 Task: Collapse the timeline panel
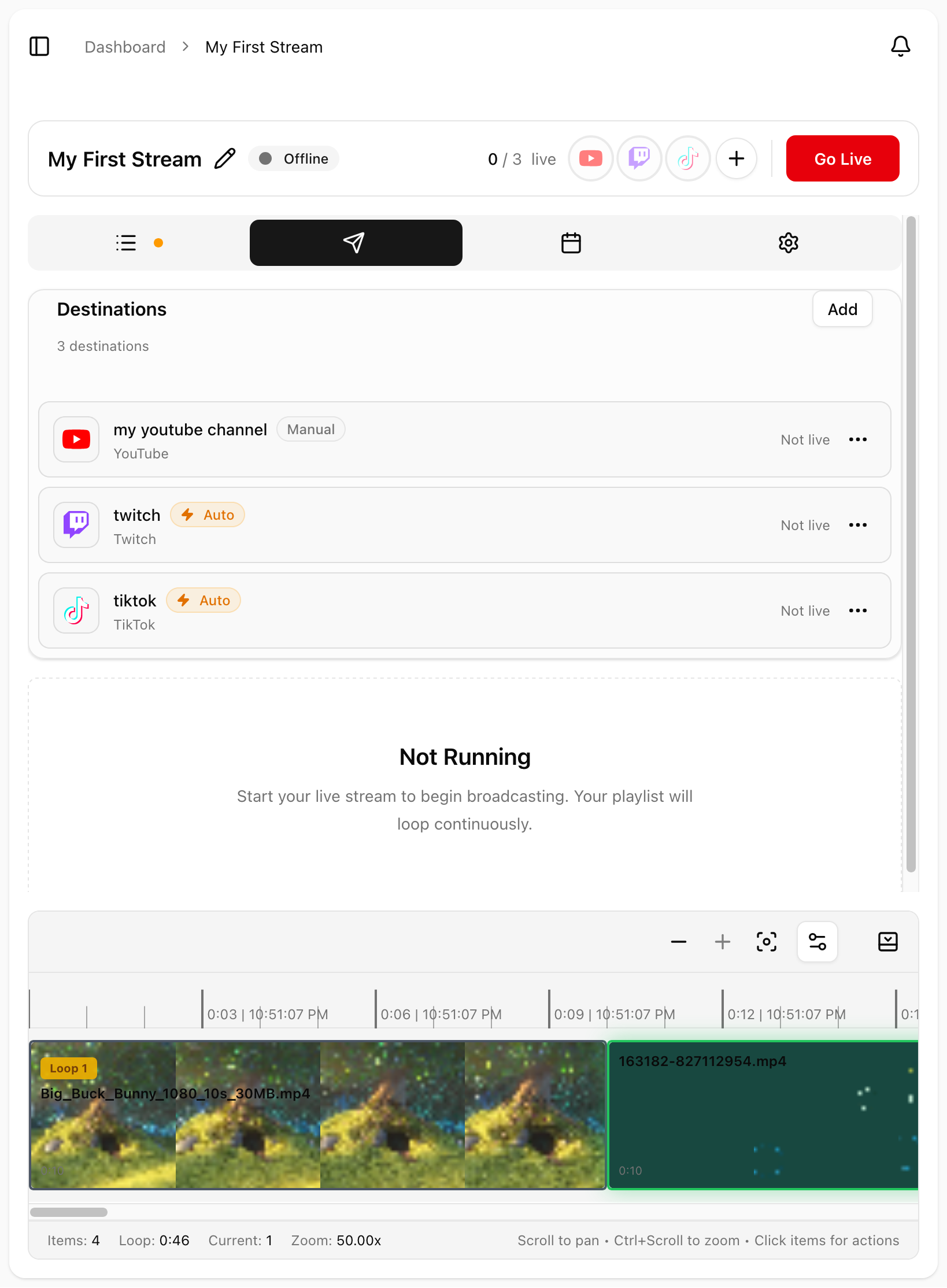click(887, 942)
